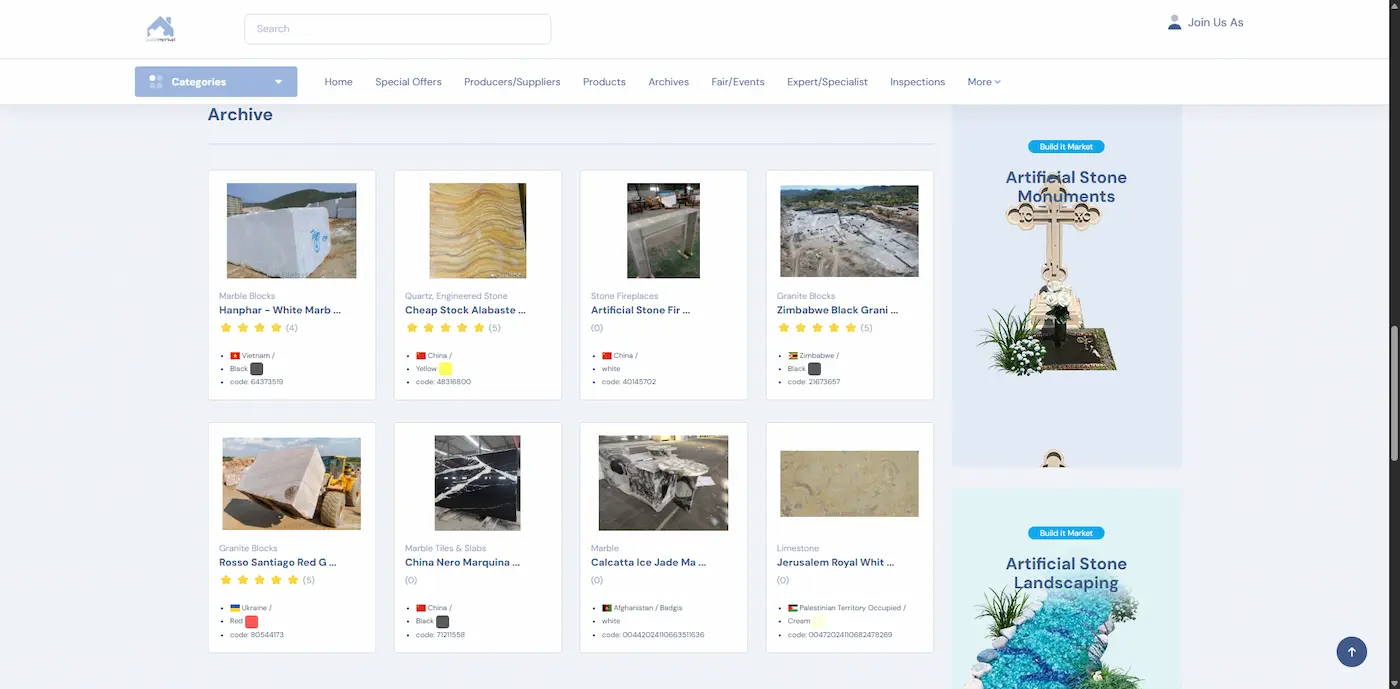Click the yellow color swatch on Alabaster card

point(446,369)
